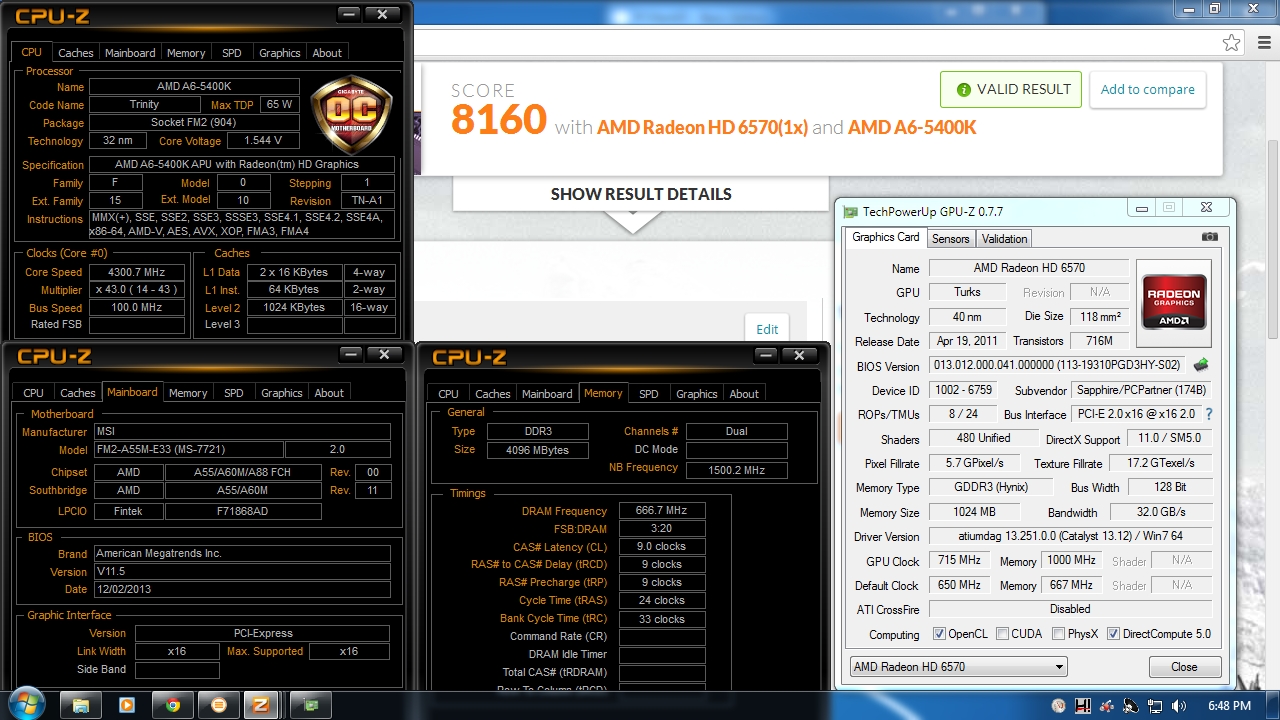This screenshot has width=1280, height=720.
Task: Toggle the PhysX checkbox
Action: [1061, 634]
